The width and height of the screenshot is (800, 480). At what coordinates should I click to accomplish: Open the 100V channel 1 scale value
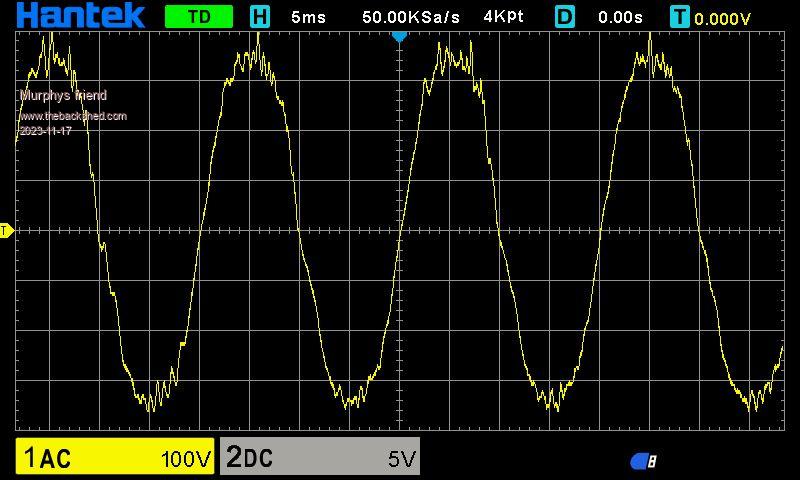pos(185,459)
